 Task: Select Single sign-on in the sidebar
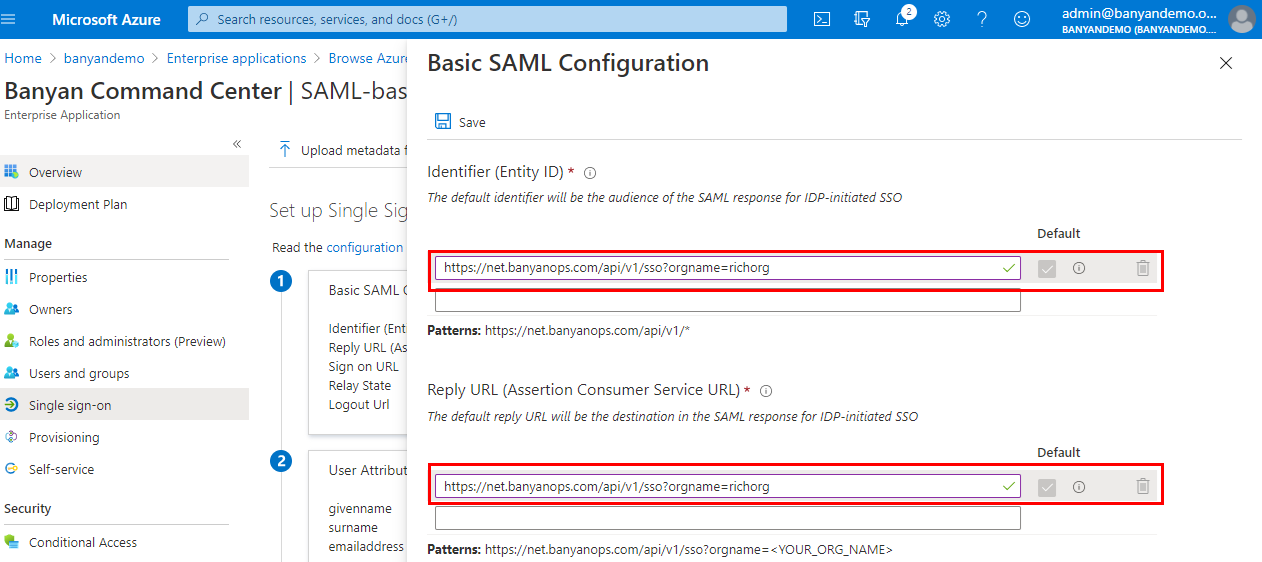[70, 405]
